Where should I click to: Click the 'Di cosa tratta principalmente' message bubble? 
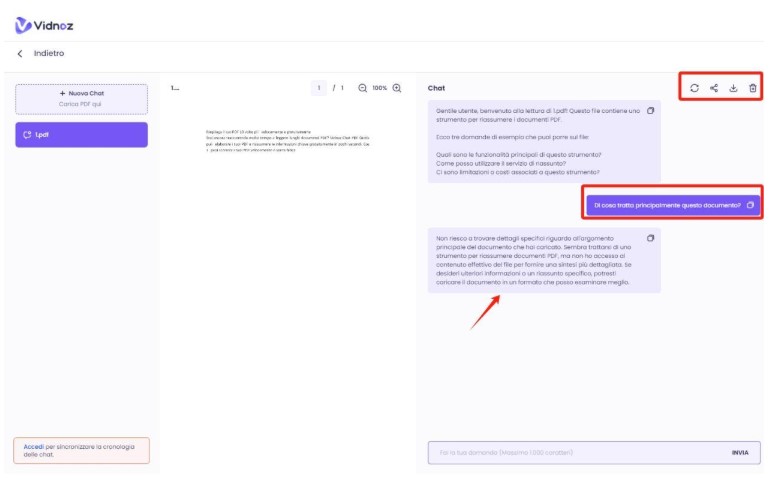tap(673, 205)
